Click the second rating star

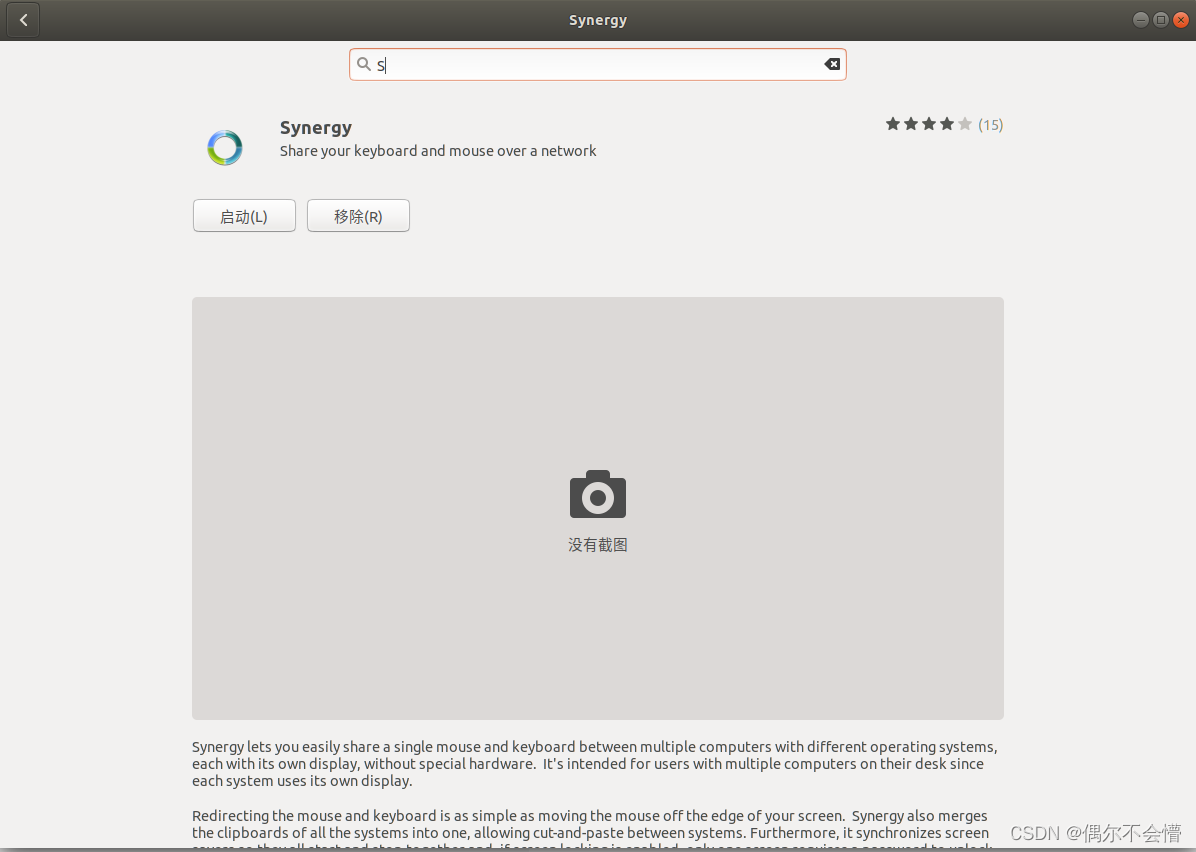click(x=910, y=124)
